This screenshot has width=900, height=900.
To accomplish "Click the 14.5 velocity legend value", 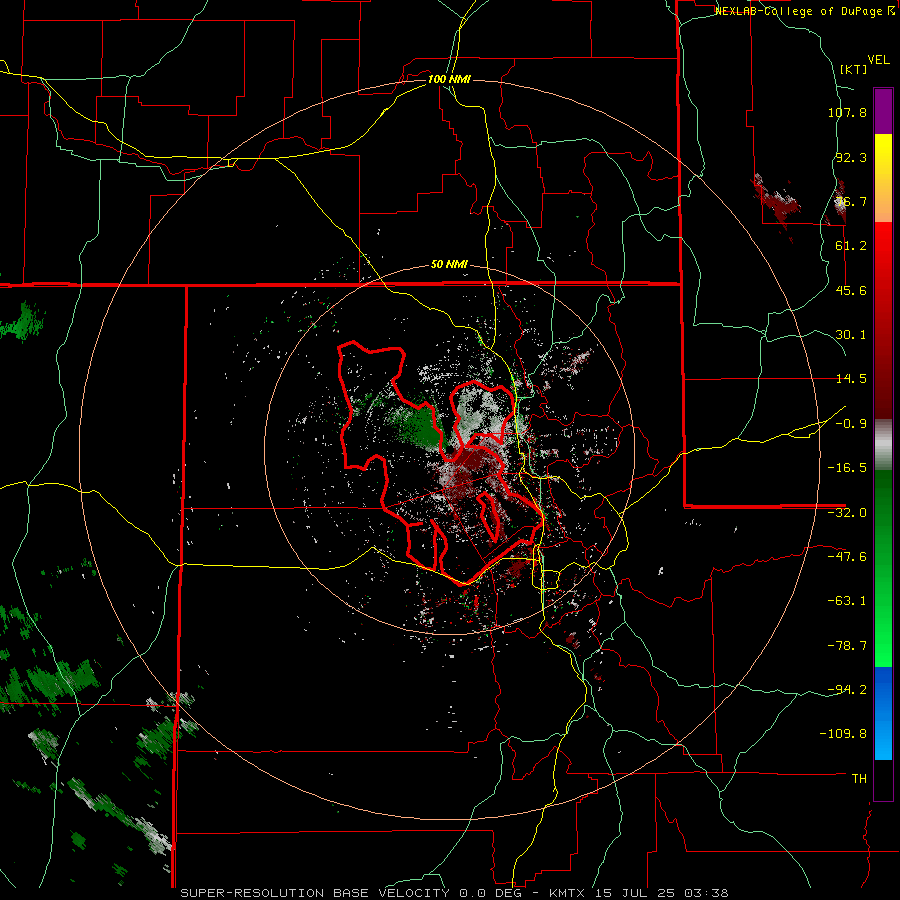I will tap(851, 379).
